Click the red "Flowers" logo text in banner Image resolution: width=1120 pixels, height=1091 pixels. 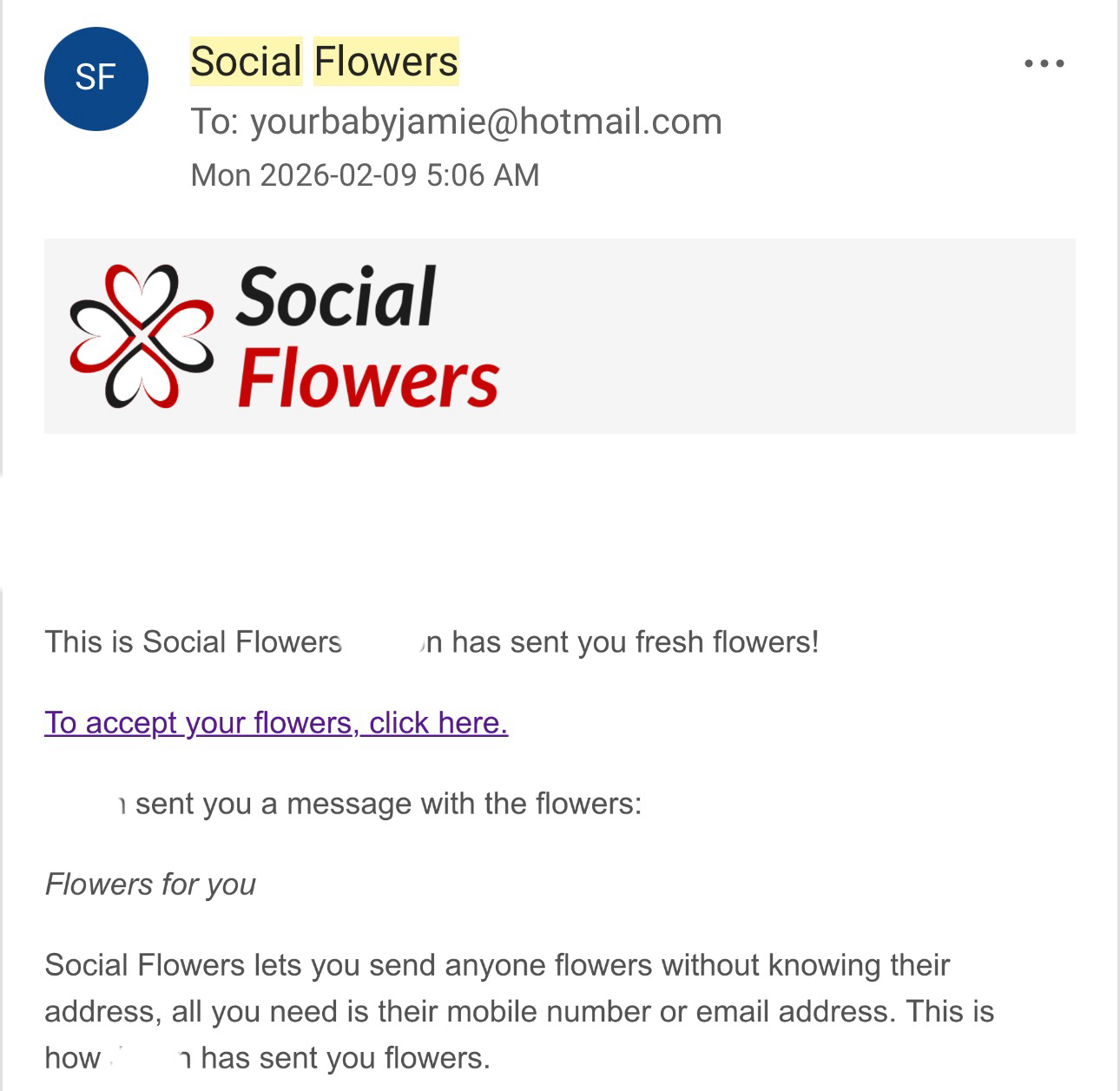pos(367,380)
